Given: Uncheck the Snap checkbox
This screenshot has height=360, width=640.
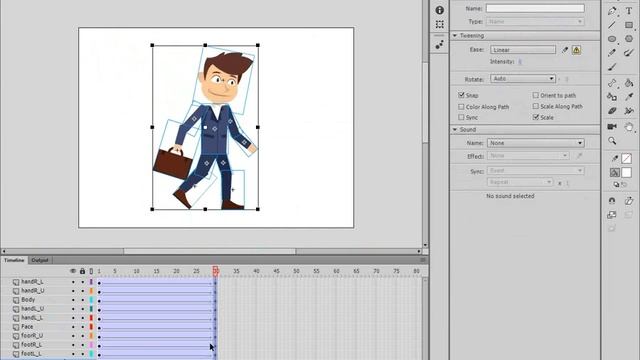Looking at the screenshot, I should coord(461,95).
